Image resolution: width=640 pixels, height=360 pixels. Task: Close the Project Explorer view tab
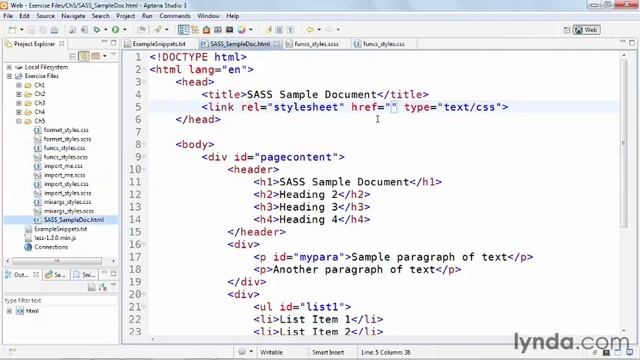[x=62, y=44]
